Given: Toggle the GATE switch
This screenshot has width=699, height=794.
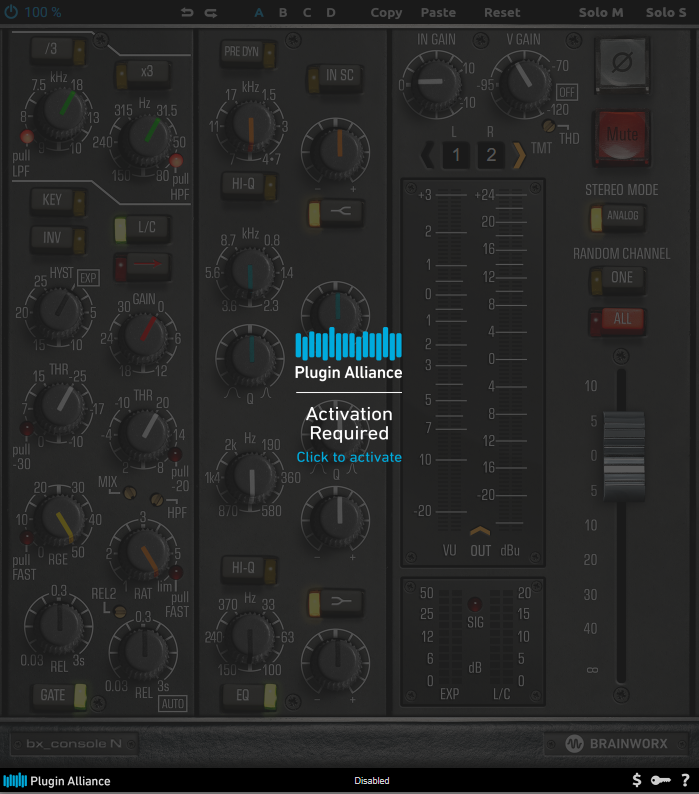Looking at the screenshot, I should 60,696.
